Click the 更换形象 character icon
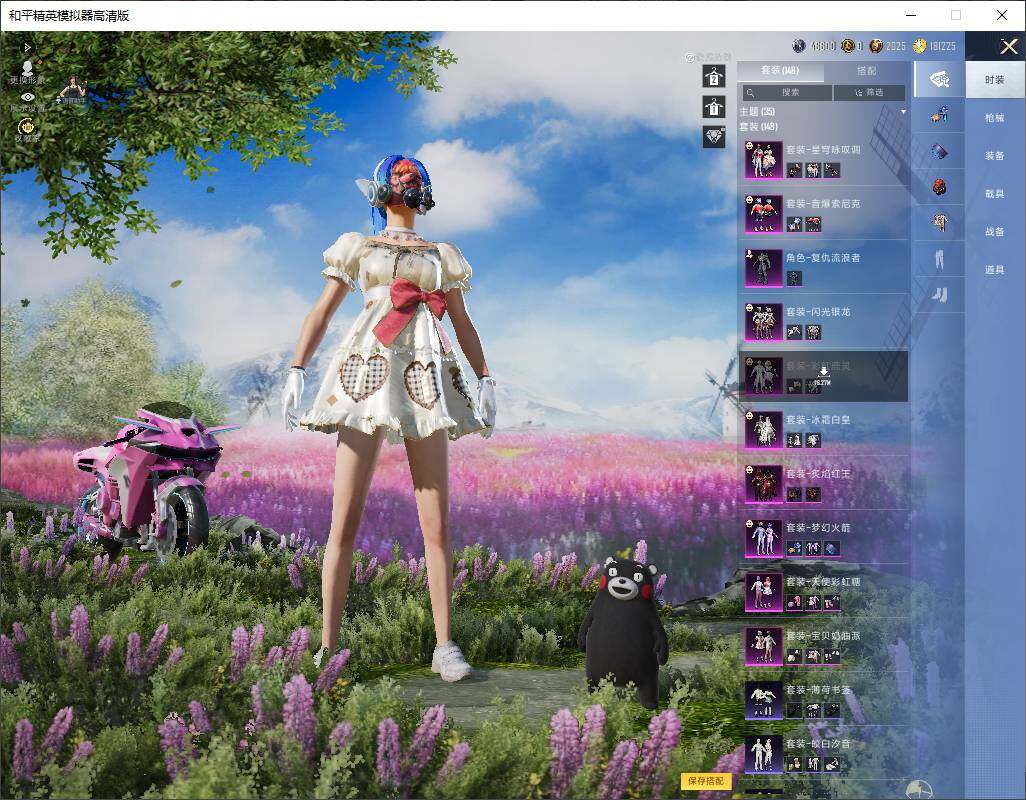Image resolution: width=1026 pixels, height=800 pixels. coord(27,71)
